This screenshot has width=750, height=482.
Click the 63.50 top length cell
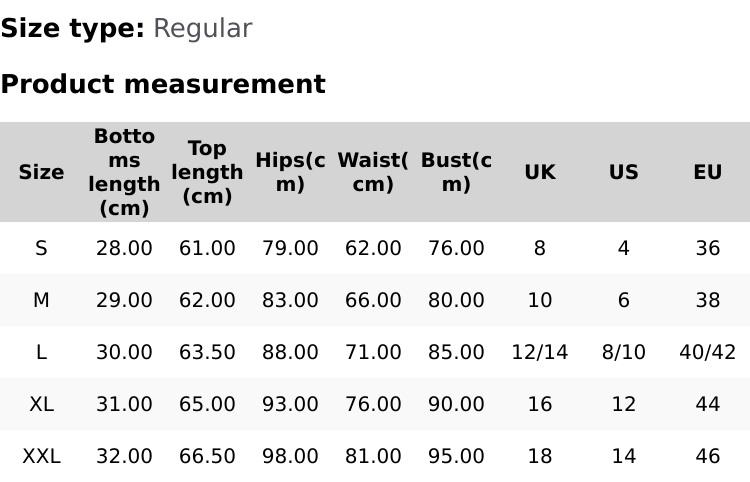click(x=207, y=352)
